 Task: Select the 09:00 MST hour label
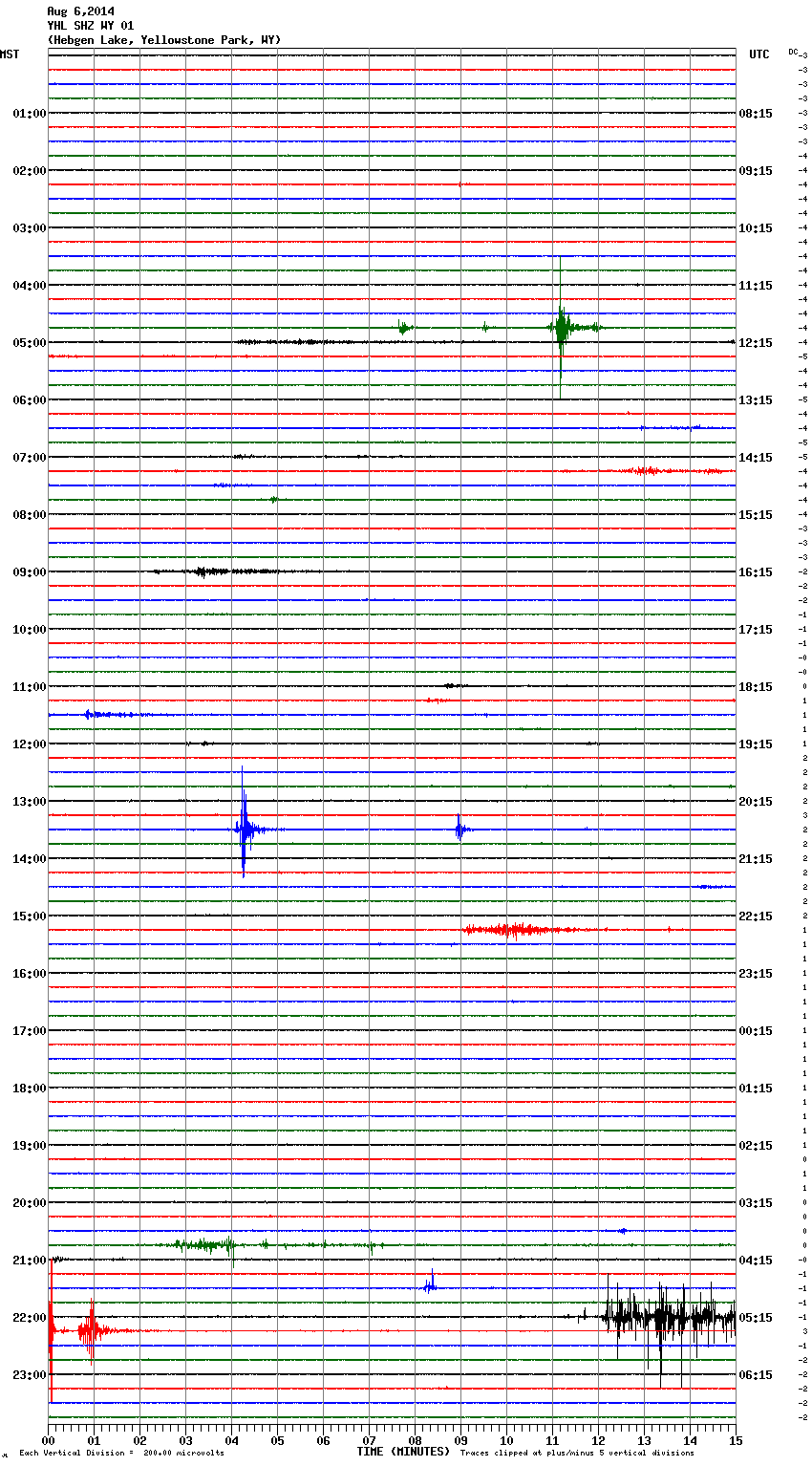[29, 572]
